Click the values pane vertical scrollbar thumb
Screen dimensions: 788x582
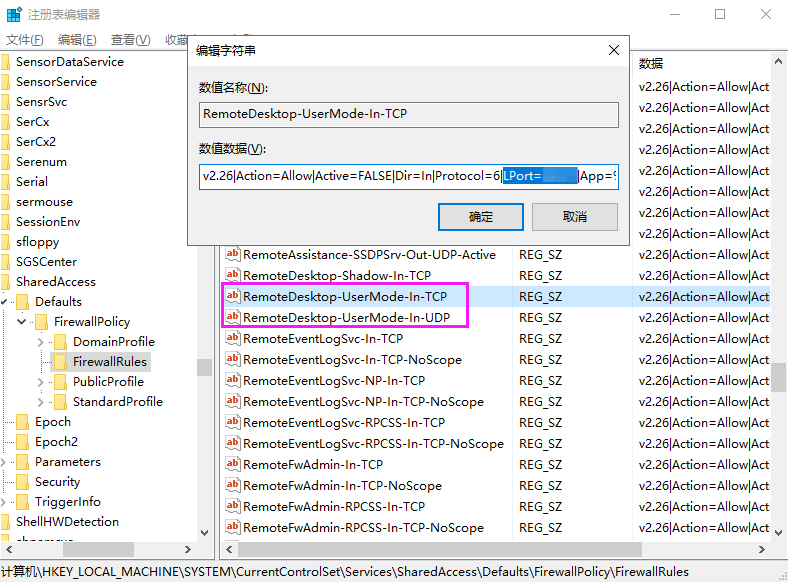pos(778,377)
